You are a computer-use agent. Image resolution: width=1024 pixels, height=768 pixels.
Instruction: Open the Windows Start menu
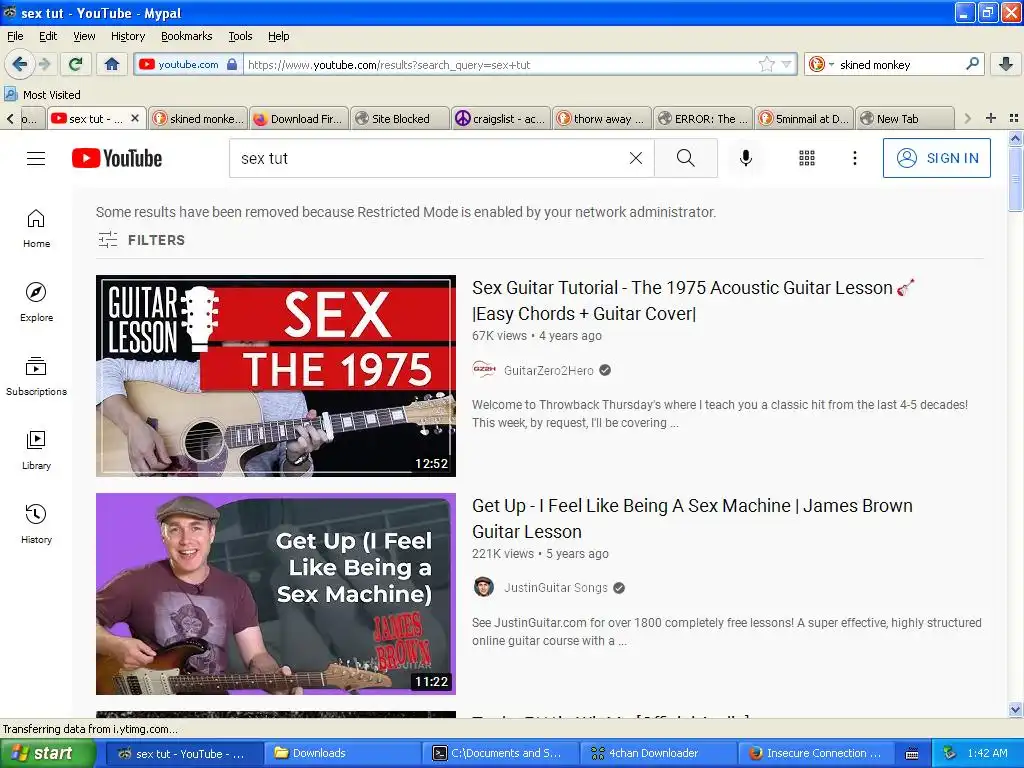coord(47,754)
